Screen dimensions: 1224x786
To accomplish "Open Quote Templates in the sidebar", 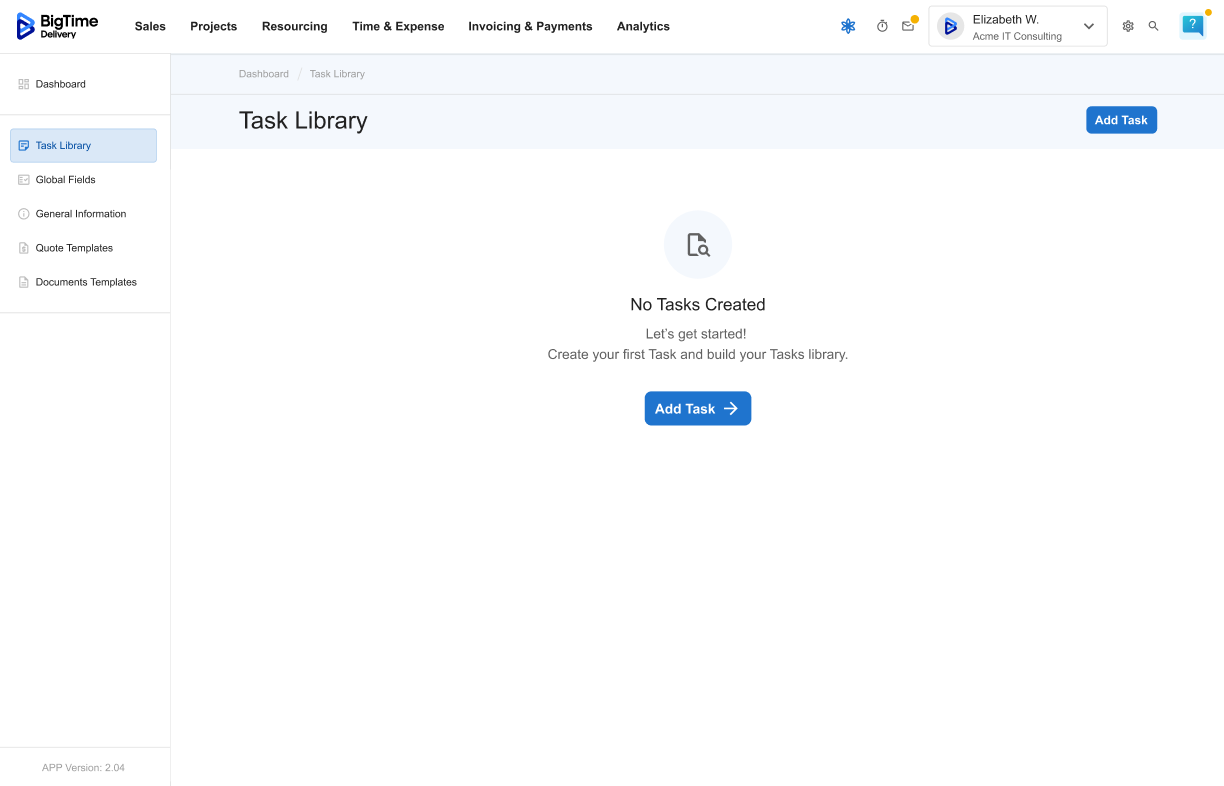I will [x=74, y=248].
